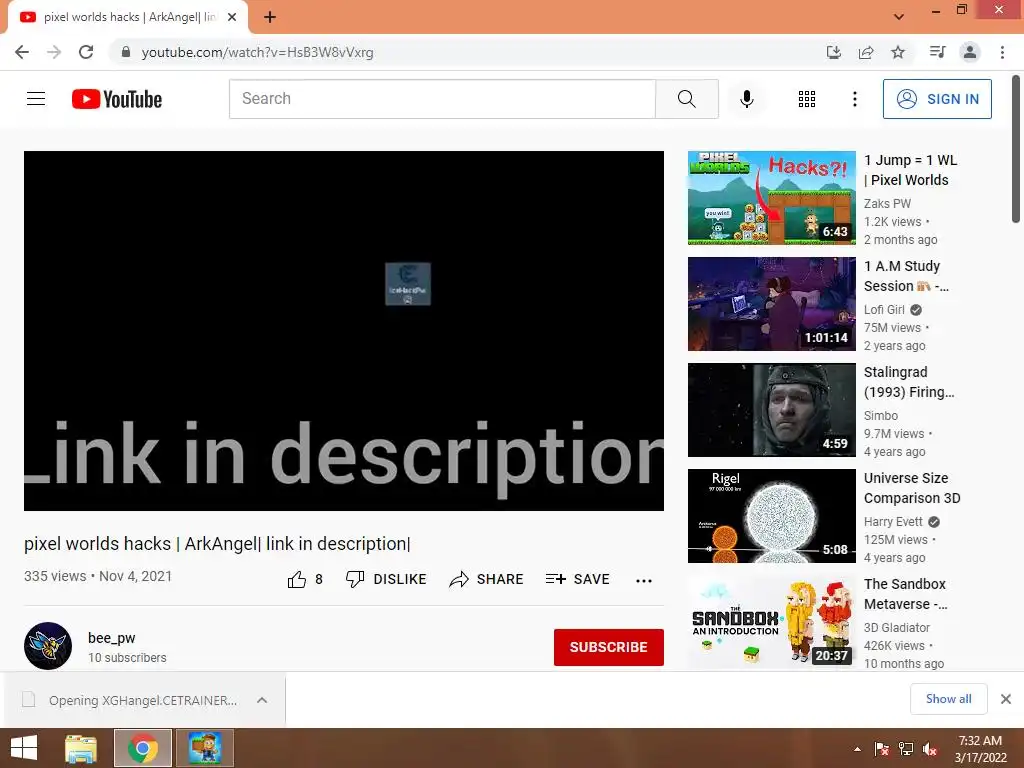This screenshot has height=768, width=1024.
Task: Open YouTube settings three-dot menu
Action: point(854,99)
